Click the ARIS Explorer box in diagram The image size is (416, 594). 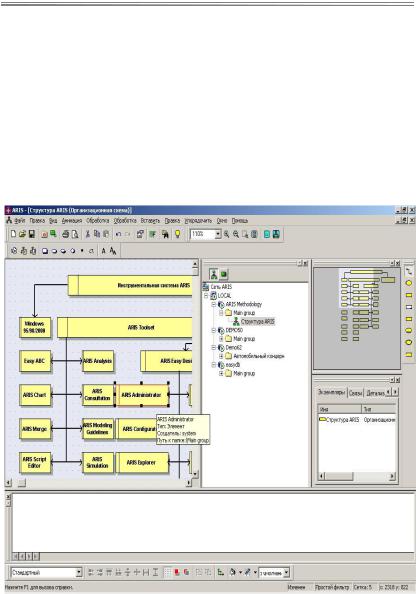142,462
